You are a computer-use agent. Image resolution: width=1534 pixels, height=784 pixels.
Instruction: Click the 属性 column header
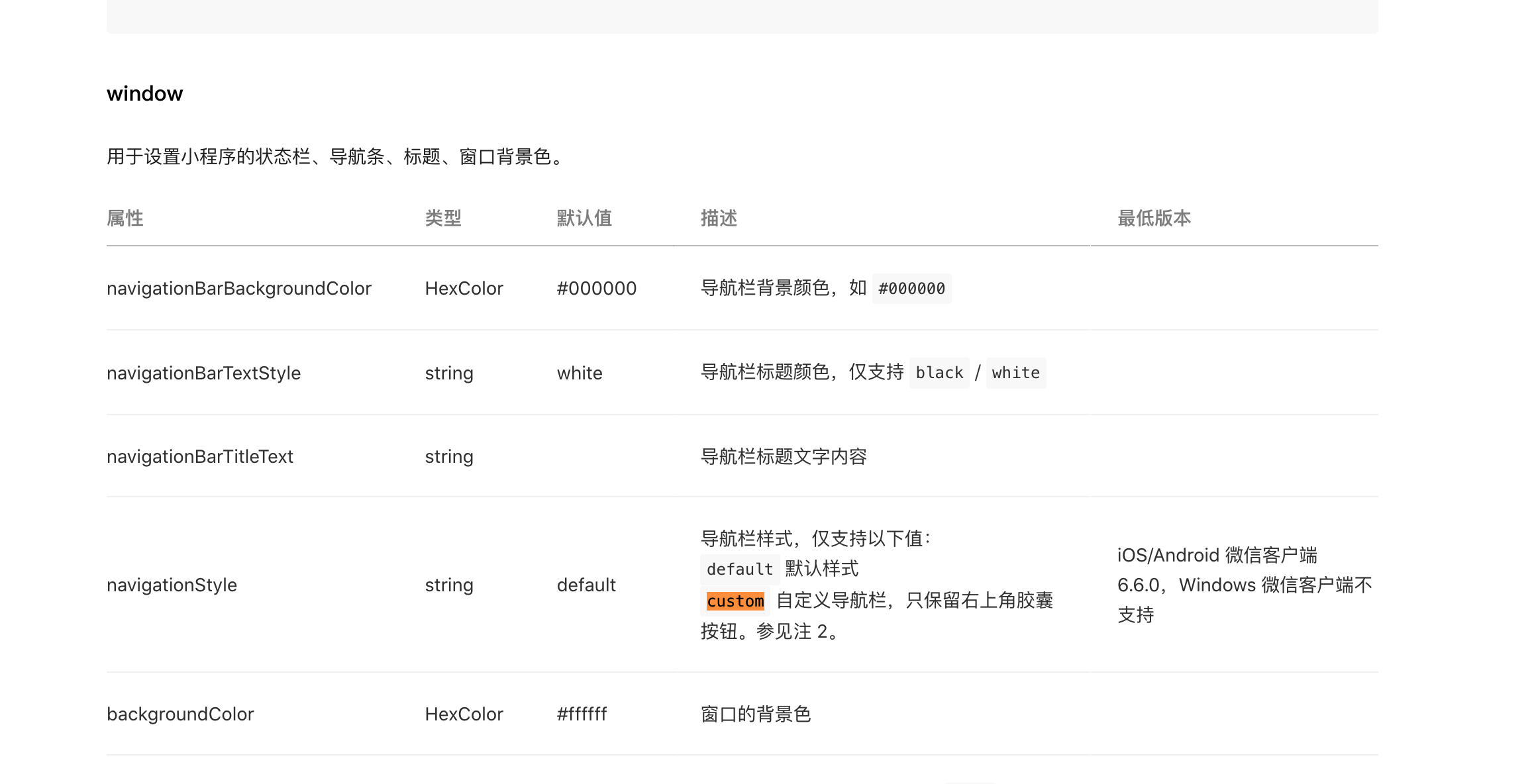coord(125,219)
